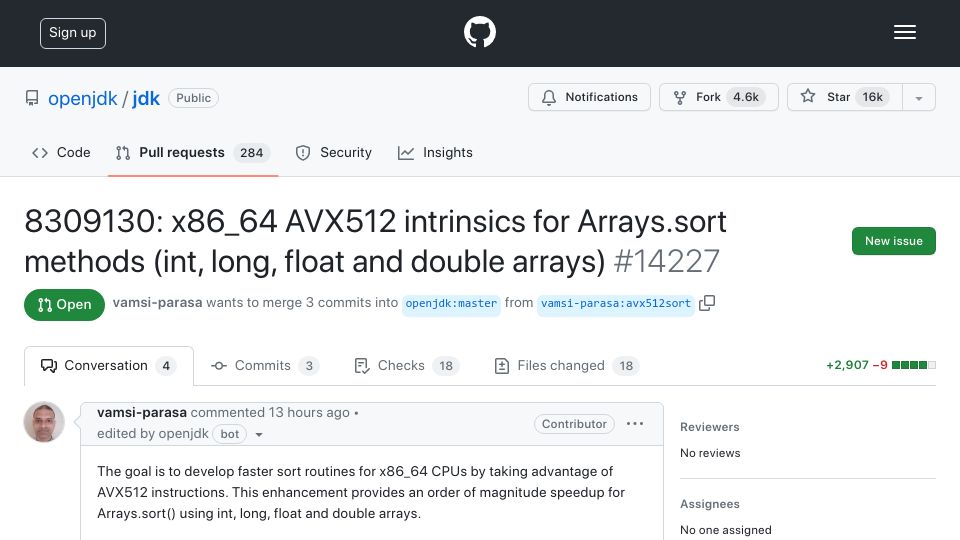Click the Notifications bell button

tap(589, 97)
